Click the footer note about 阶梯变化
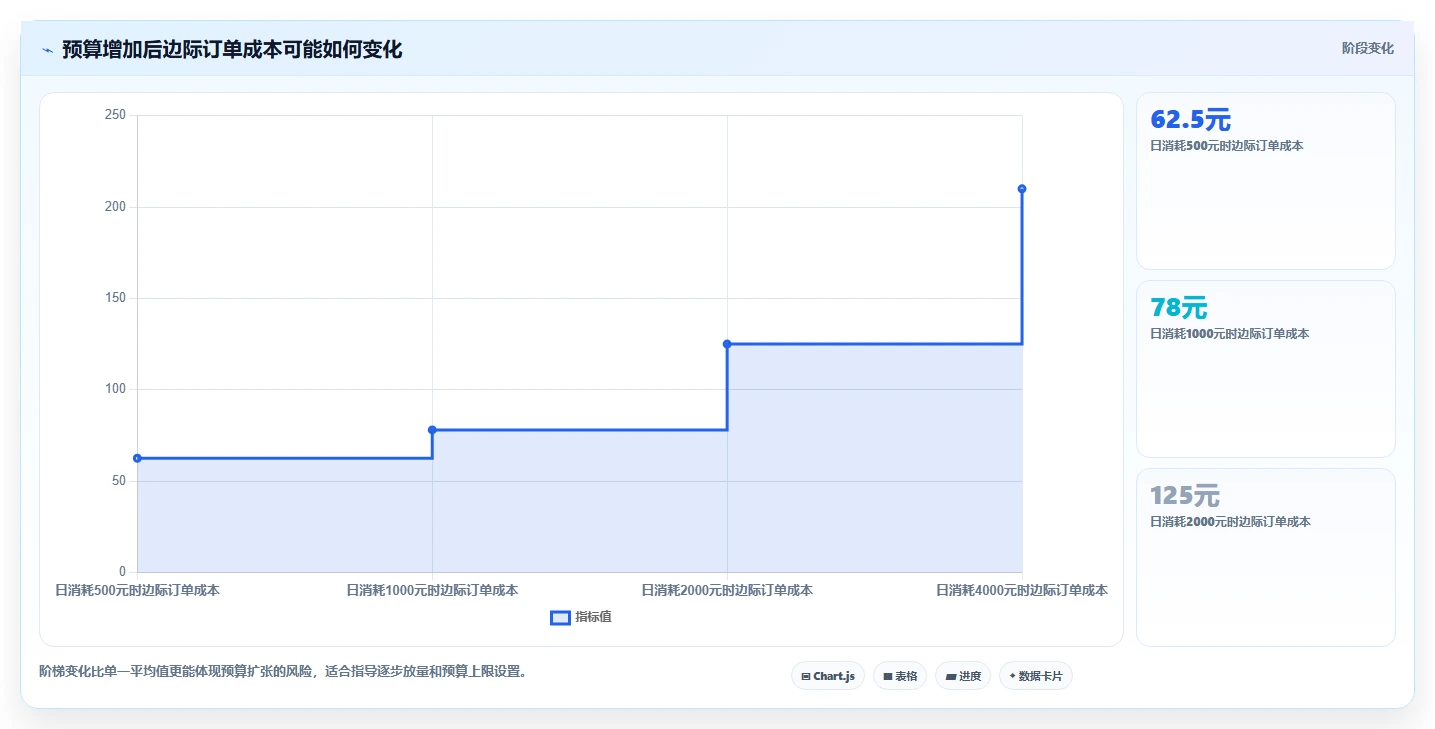The height and width of the screenshot is (729, 1435). [x=283, y=671]
